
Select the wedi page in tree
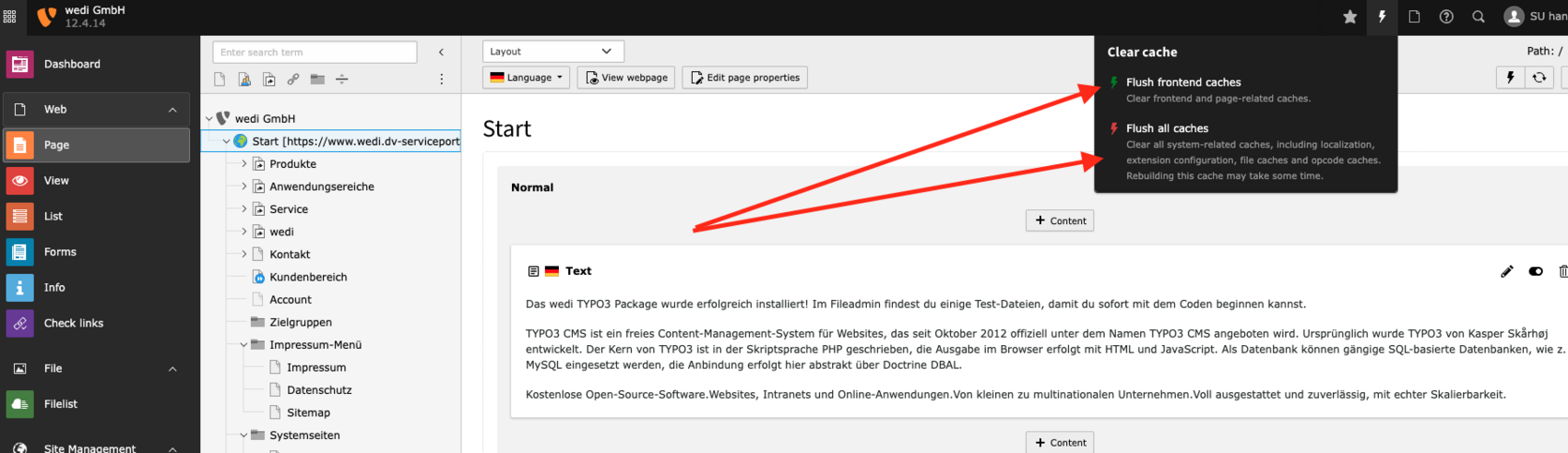[281, 232]
